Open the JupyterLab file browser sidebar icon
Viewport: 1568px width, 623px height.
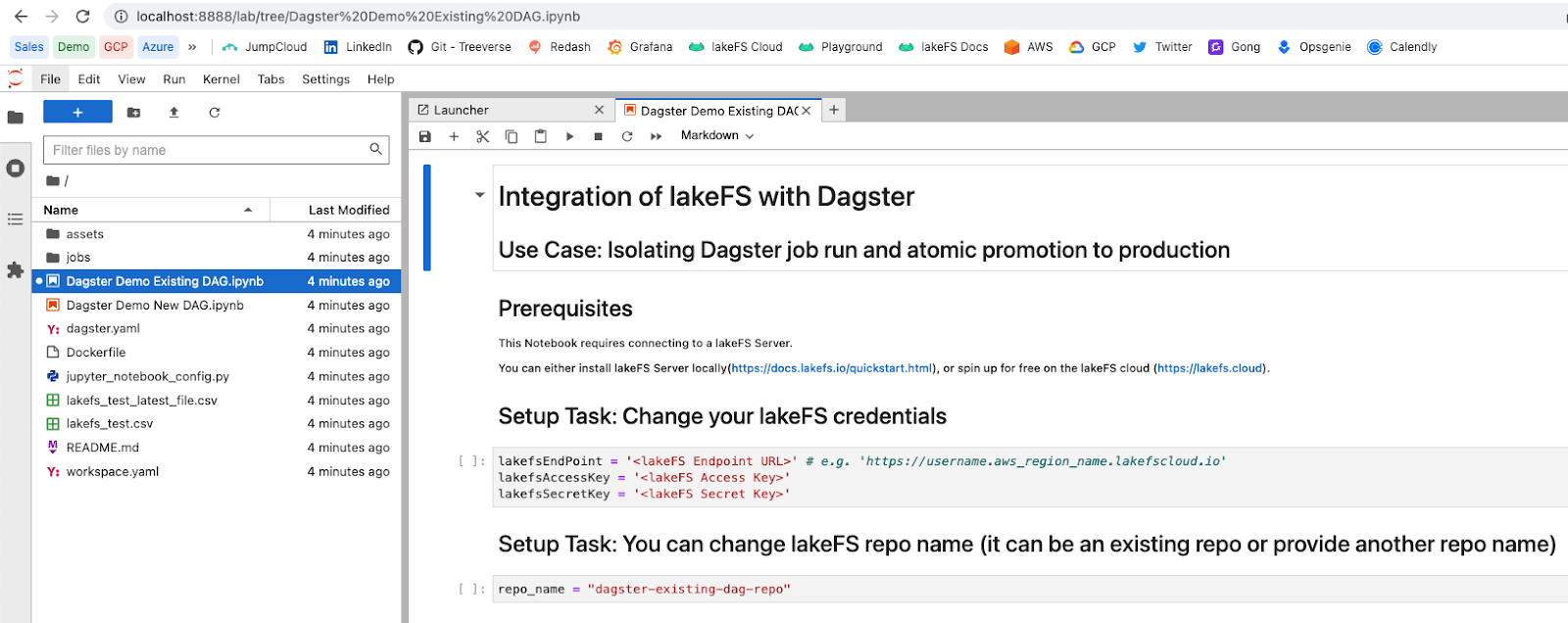(15, 118)
